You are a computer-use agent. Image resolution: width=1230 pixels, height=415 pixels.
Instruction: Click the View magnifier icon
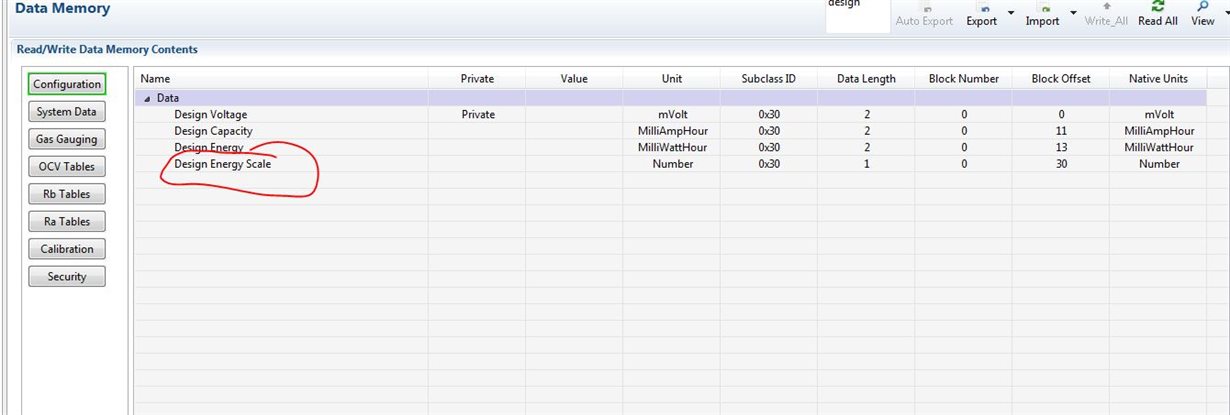1203,6
